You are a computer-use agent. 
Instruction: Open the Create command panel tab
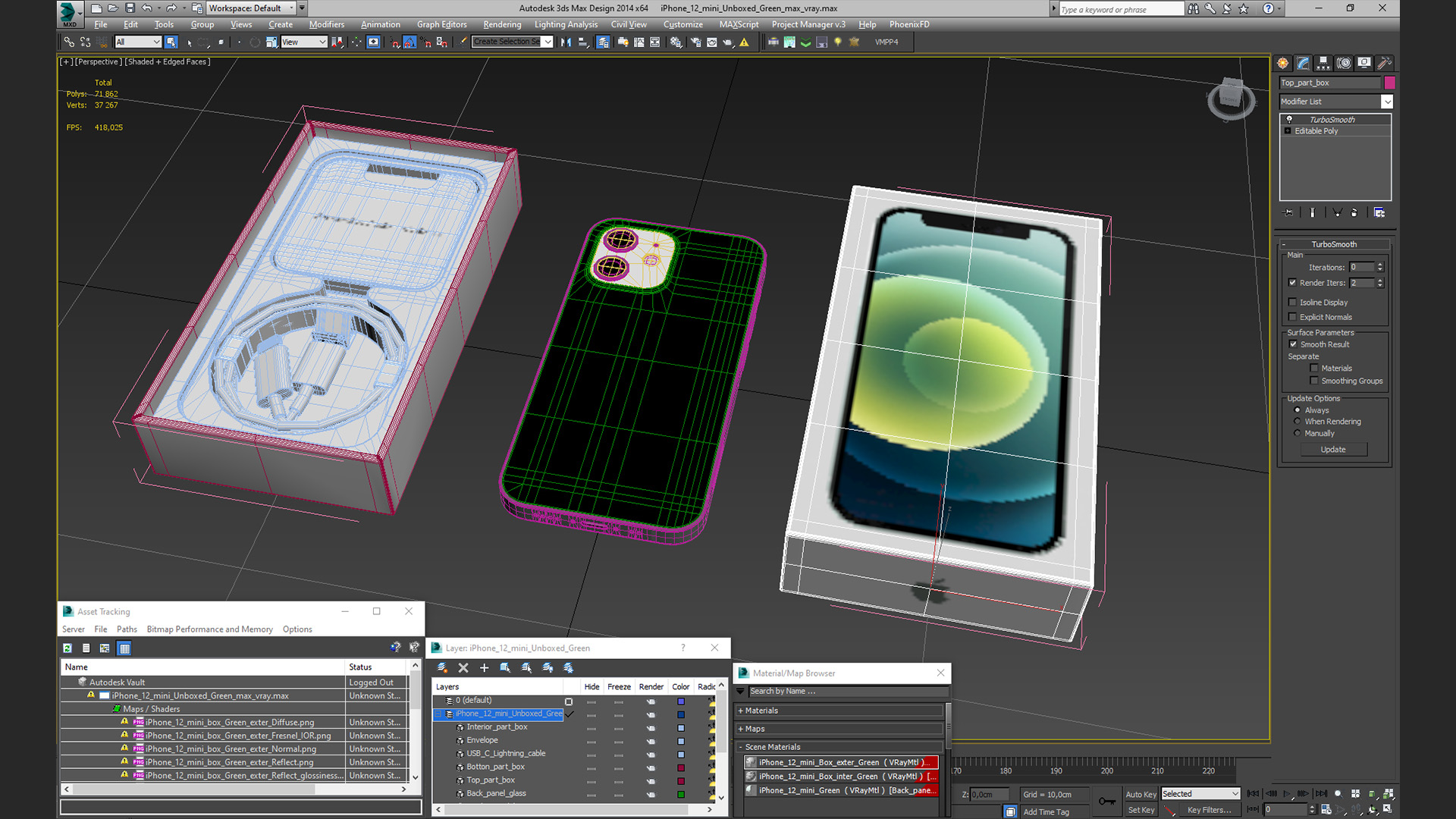coord(1282,63)
